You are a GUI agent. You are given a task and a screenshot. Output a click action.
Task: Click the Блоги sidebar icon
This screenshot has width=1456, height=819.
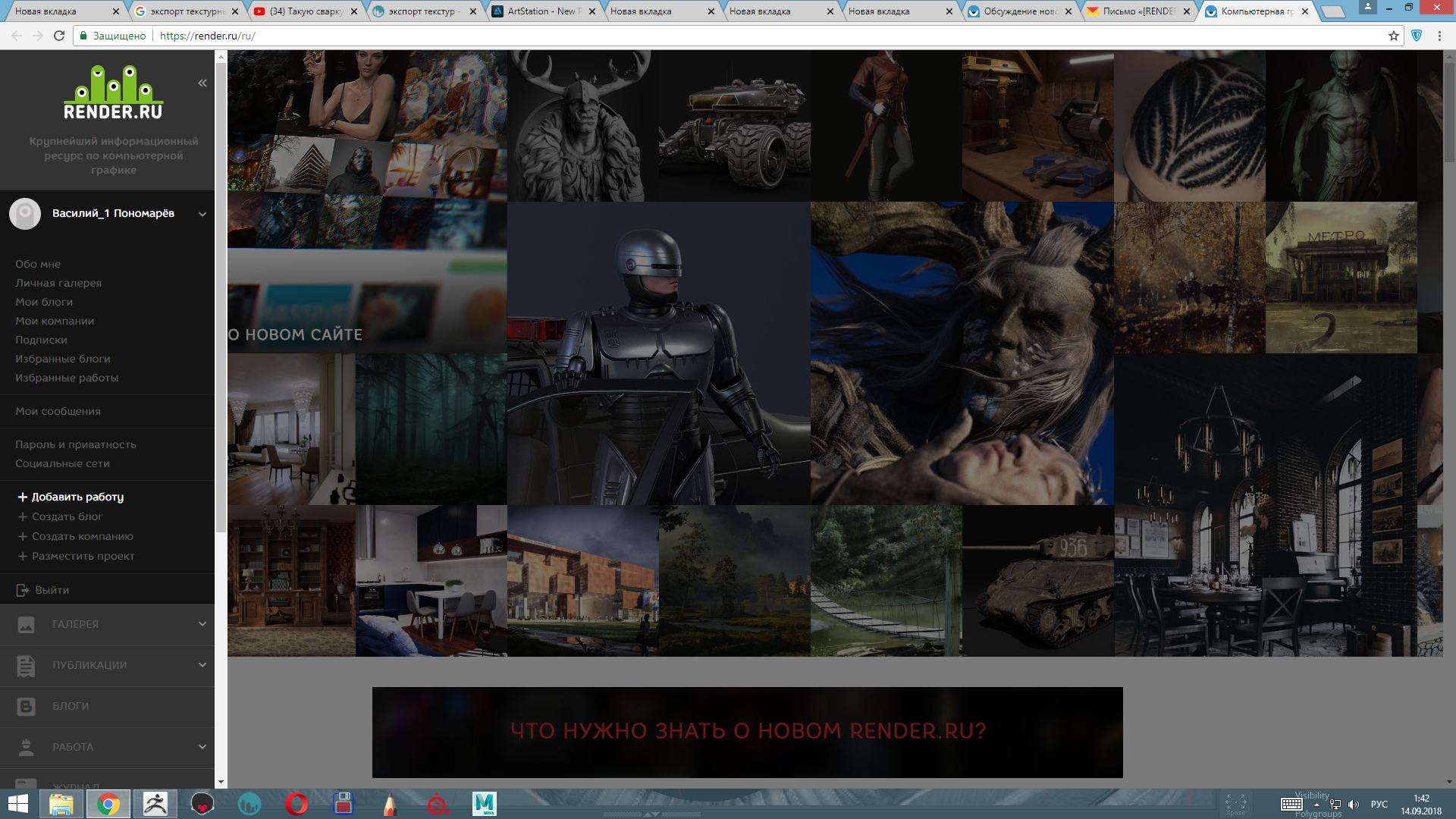(26, 707)
